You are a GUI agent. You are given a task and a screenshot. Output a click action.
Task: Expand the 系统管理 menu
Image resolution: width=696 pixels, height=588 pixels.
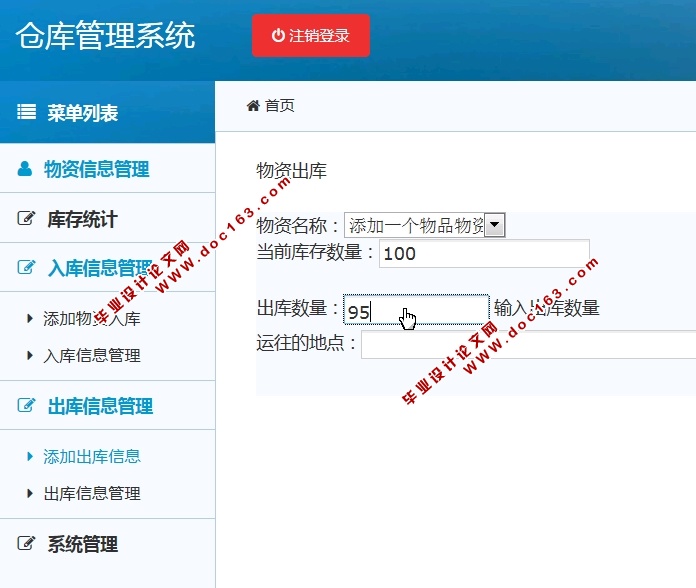[83, 544]
